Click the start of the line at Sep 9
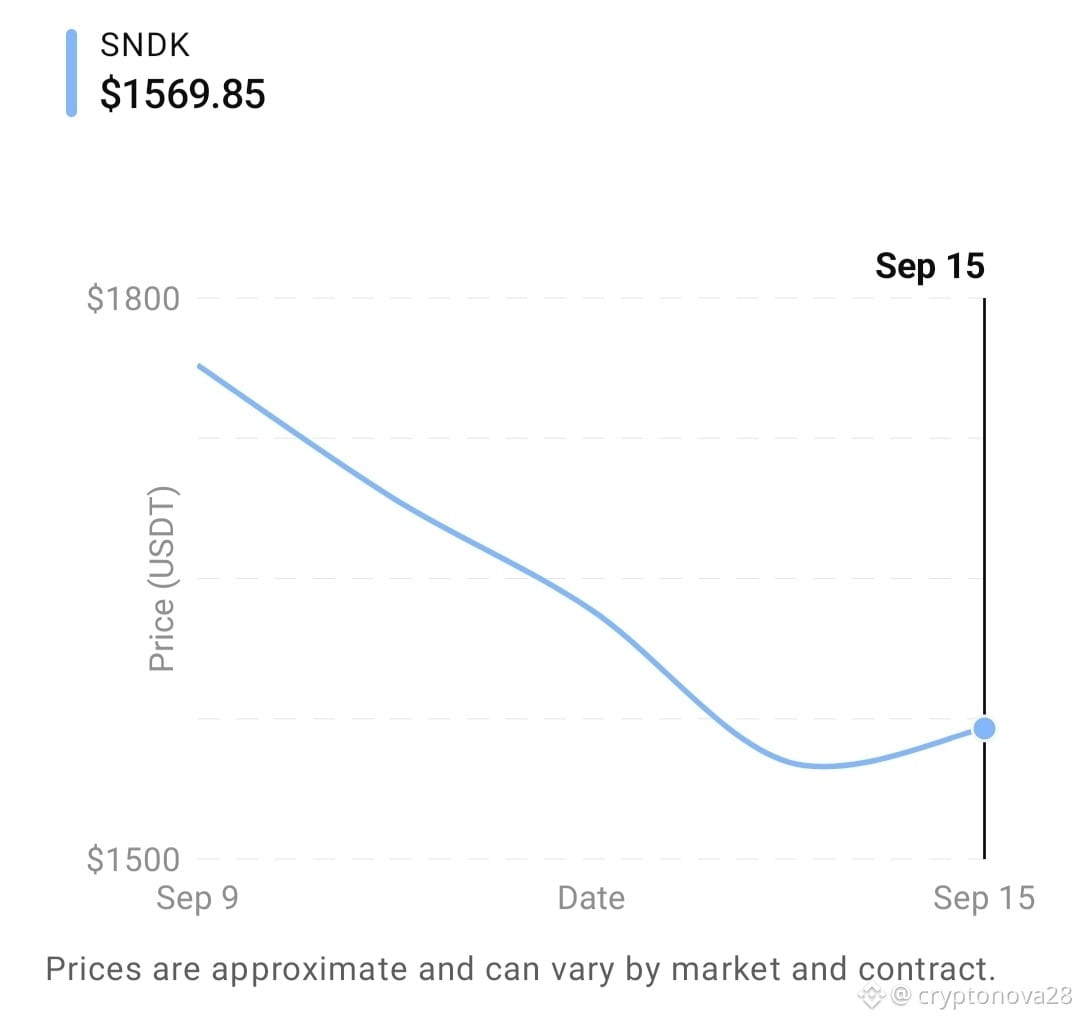1080x1020 pixels. click(x=200, y=366)
